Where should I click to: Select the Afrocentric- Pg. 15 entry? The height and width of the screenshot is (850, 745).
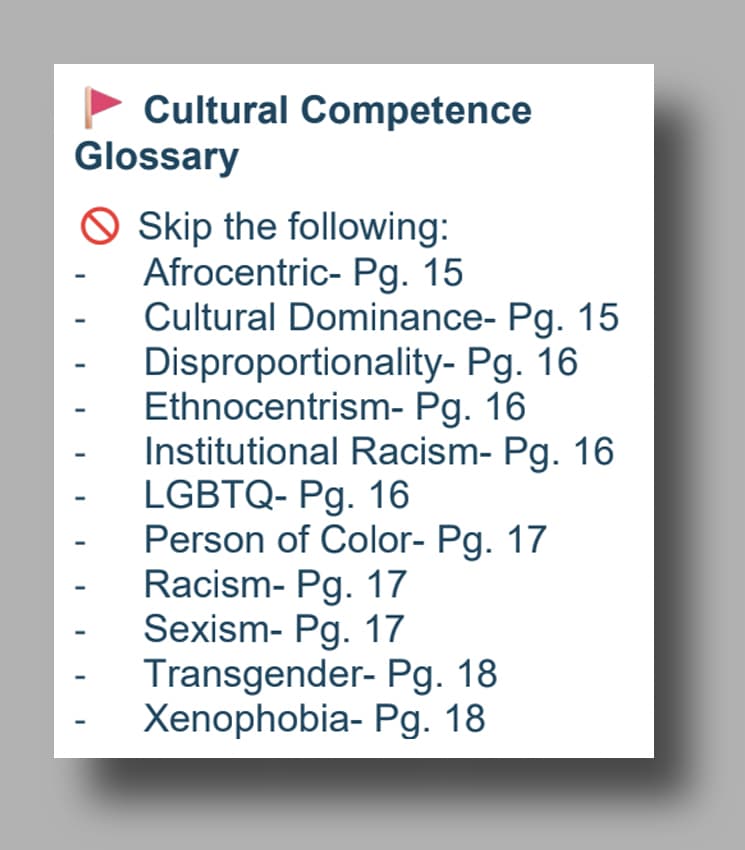tap(303, 272)
